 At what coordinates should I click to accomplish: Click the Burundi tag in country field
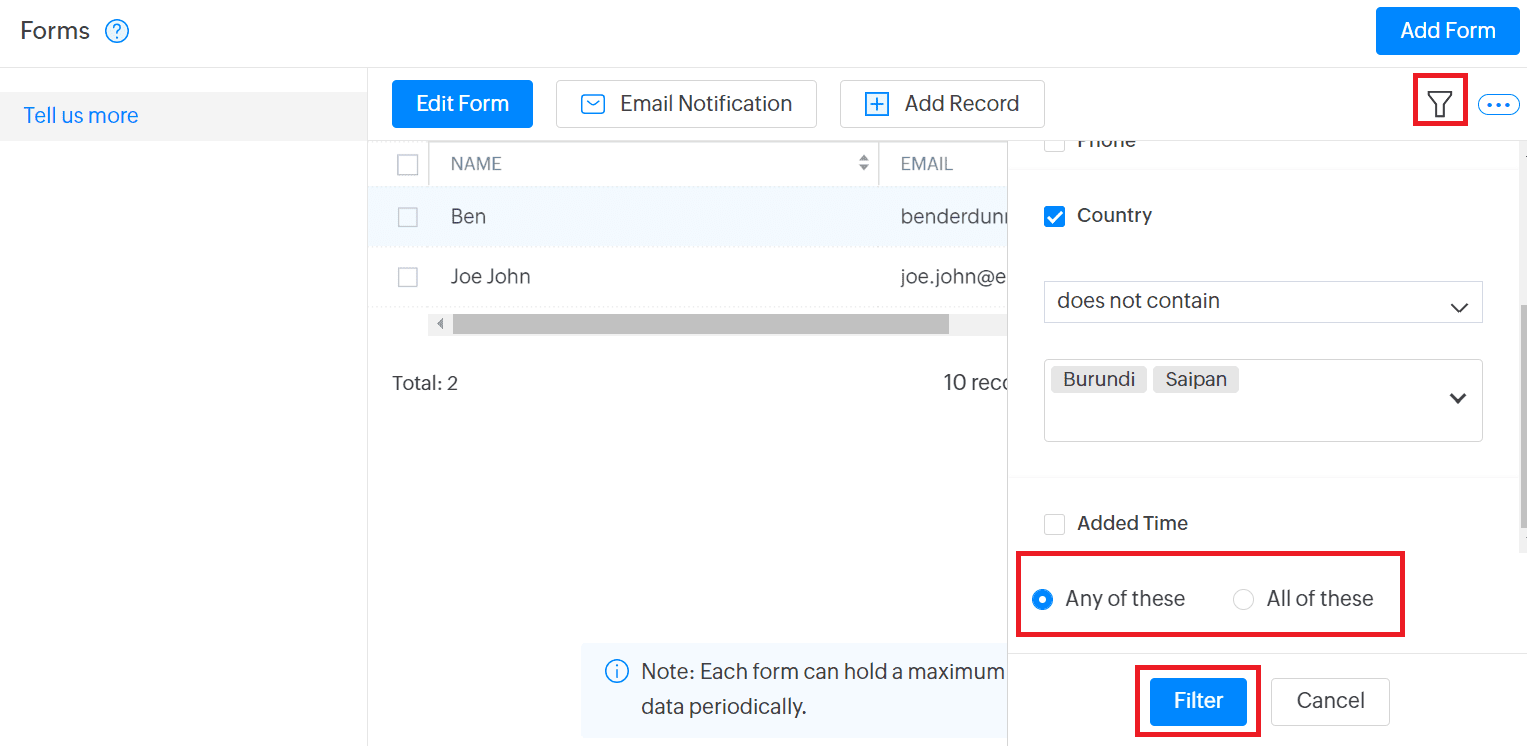coord(1098,380)
